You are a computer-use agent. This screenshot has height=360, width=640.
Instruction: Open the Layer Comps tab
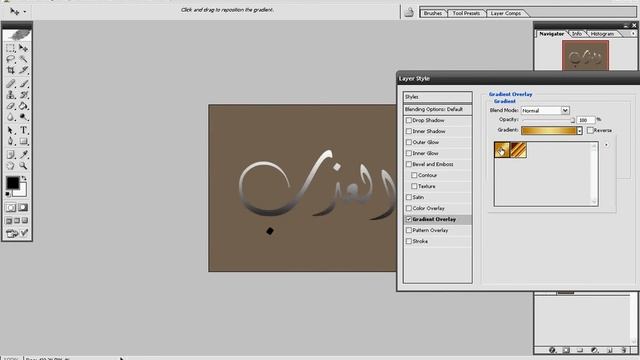[x=506, y=13]
